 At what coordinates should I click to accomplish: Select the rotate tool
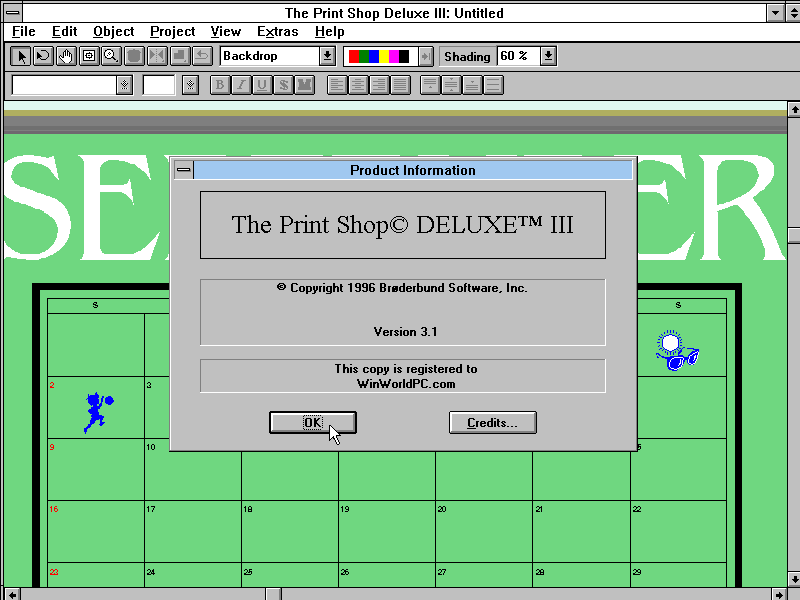[x=42, y=56]
